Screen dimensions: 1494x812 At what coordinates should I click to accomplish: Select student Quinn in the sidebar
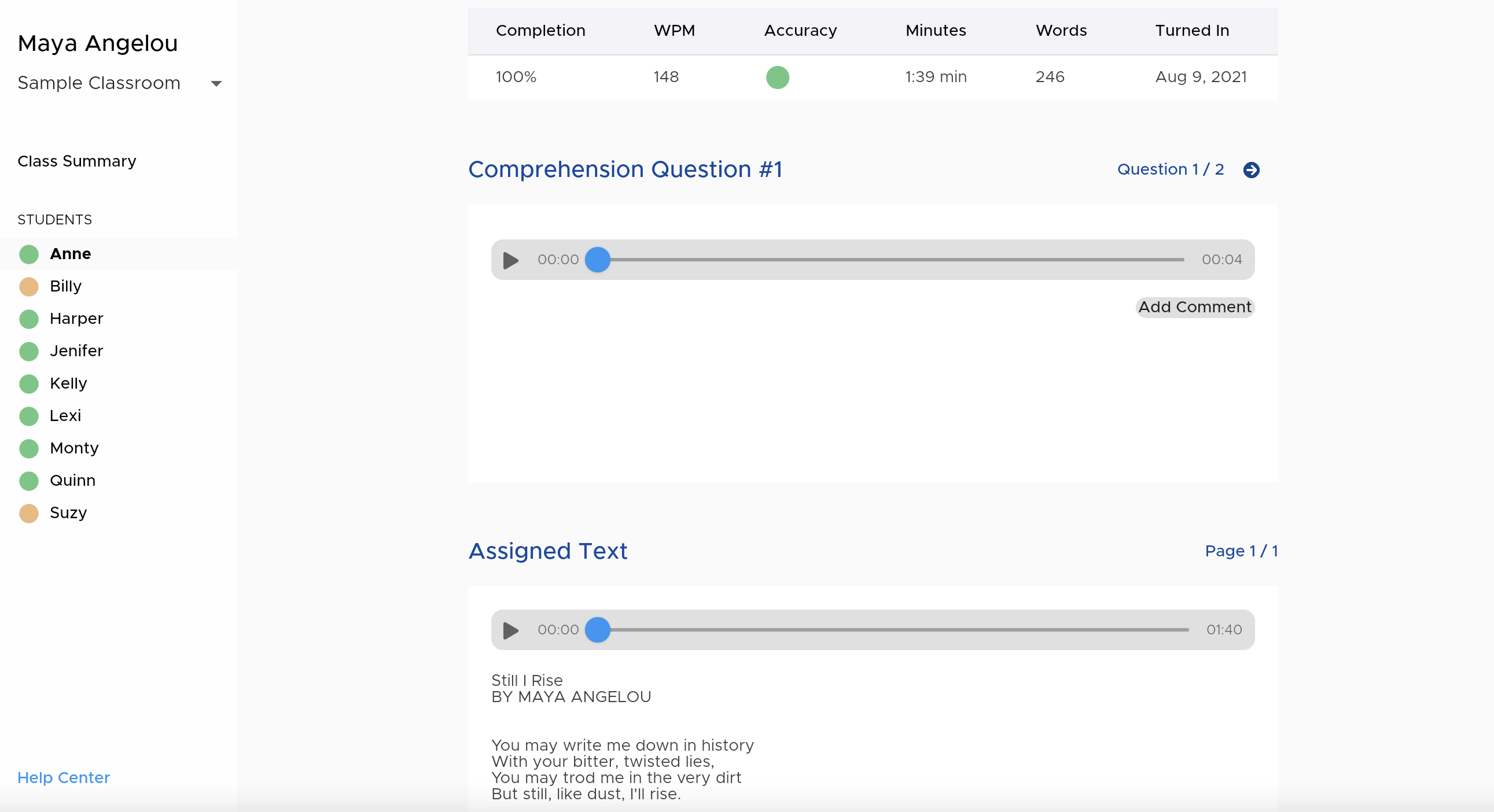pyautogui.click(x=118, y=481)
